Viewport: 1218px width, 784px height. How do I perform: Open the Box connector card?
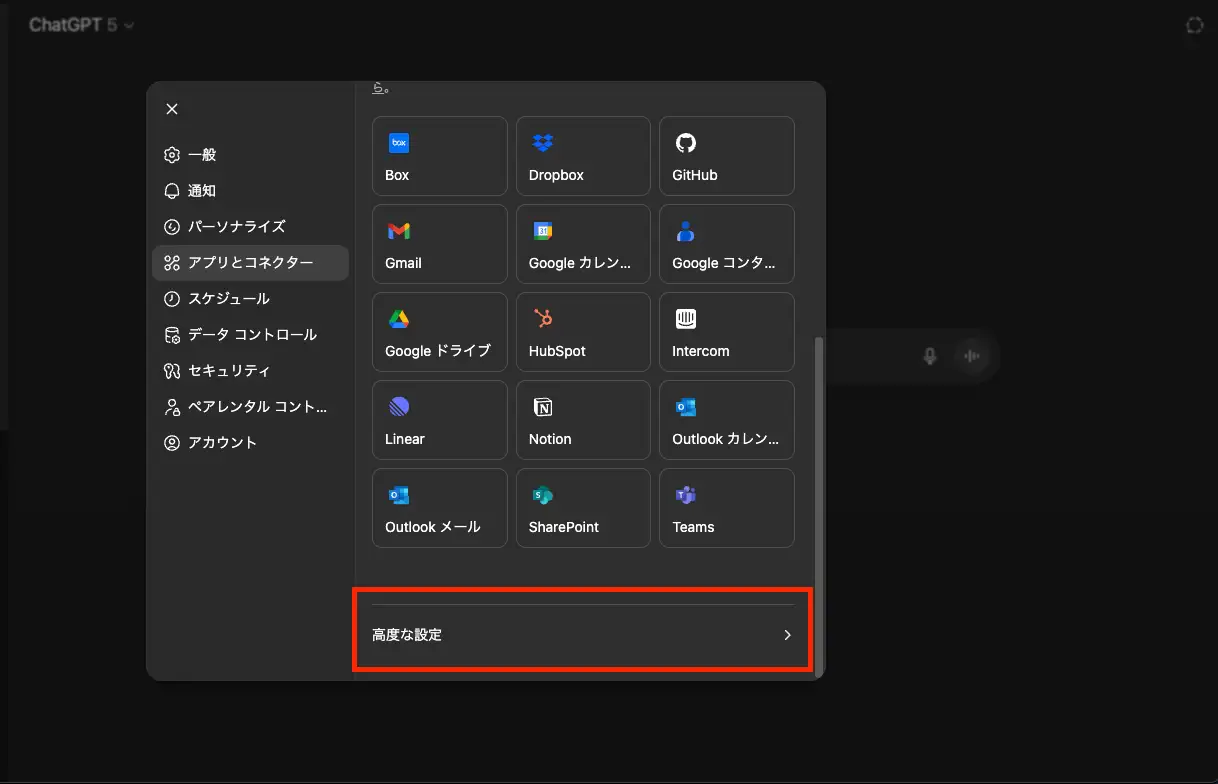click(x=439, y=156)
